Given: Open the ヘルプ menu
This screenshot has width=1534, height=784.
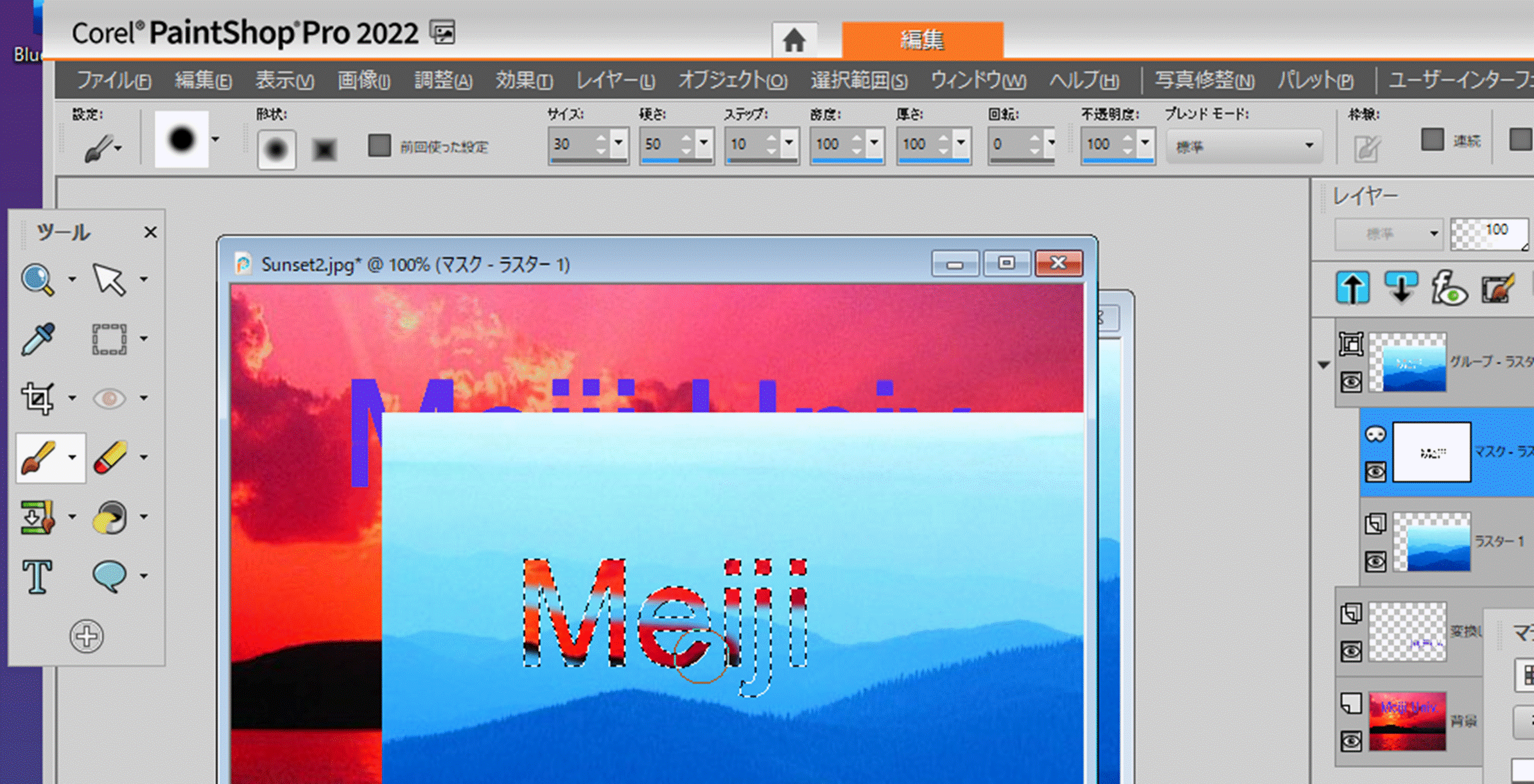Looking at the screenshot, I should pyautogui.click(x=1084, y=80).
